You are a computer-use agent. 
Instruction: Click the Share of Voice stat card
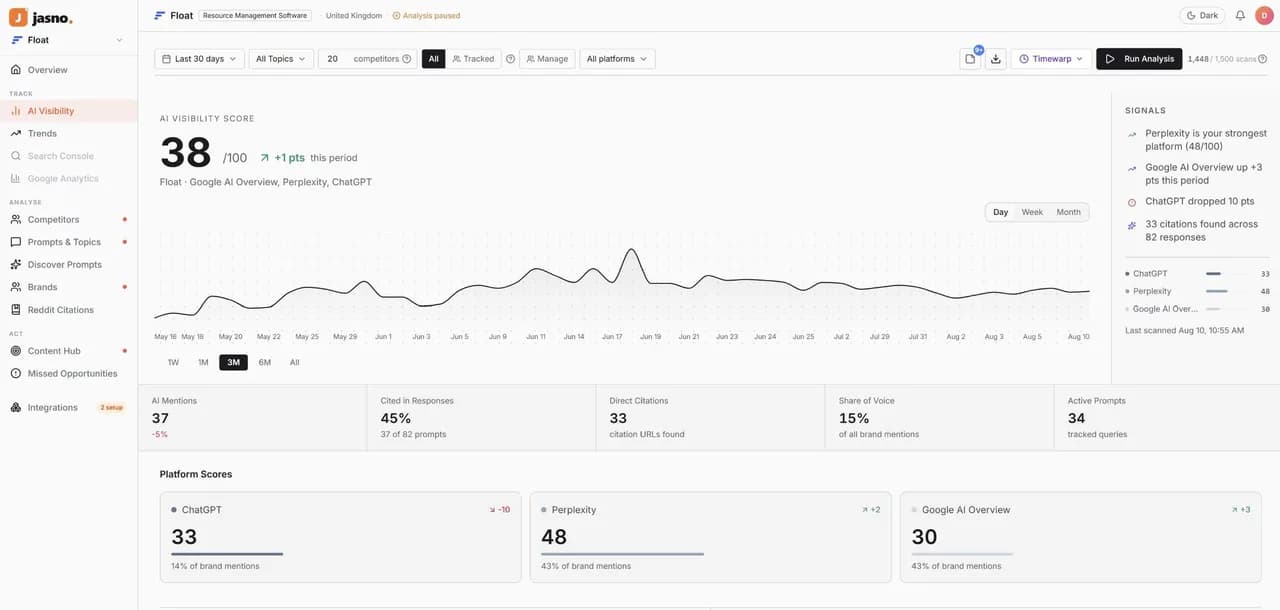[940, 417]
